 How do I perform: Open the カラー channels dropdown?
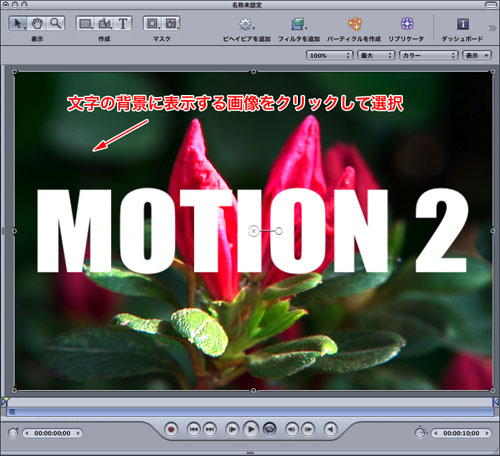(428, 55)
